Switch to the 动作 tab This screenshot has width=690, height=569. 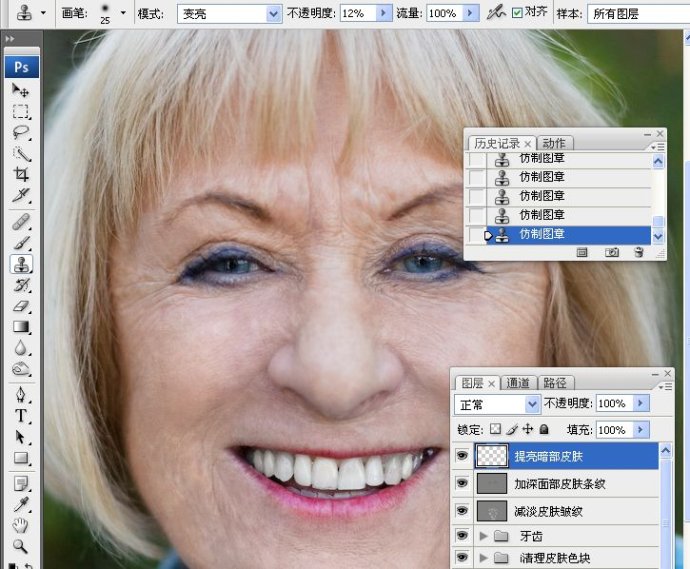[554, 143]
